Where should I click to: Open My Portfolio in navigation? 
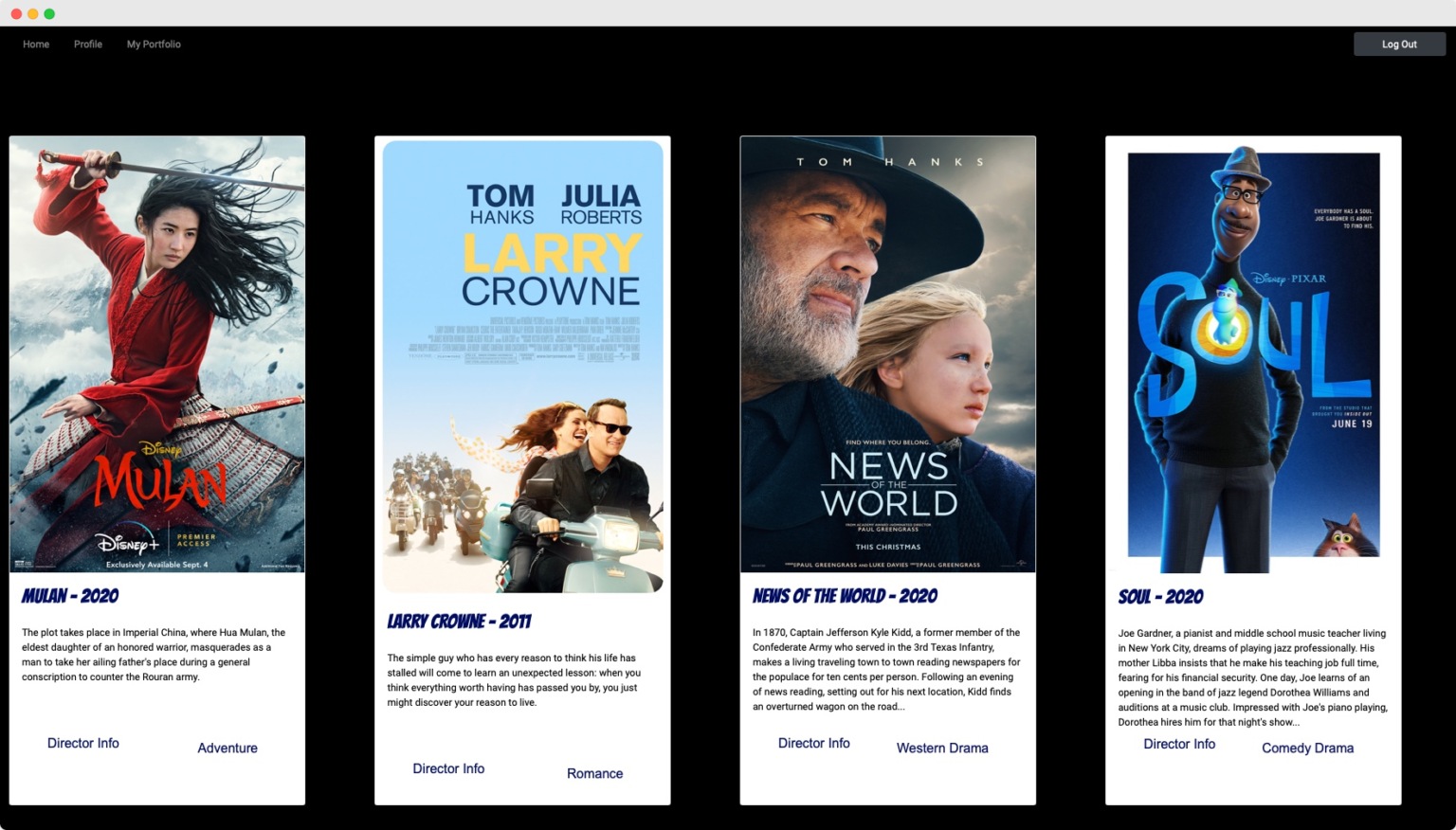[154, 45]
